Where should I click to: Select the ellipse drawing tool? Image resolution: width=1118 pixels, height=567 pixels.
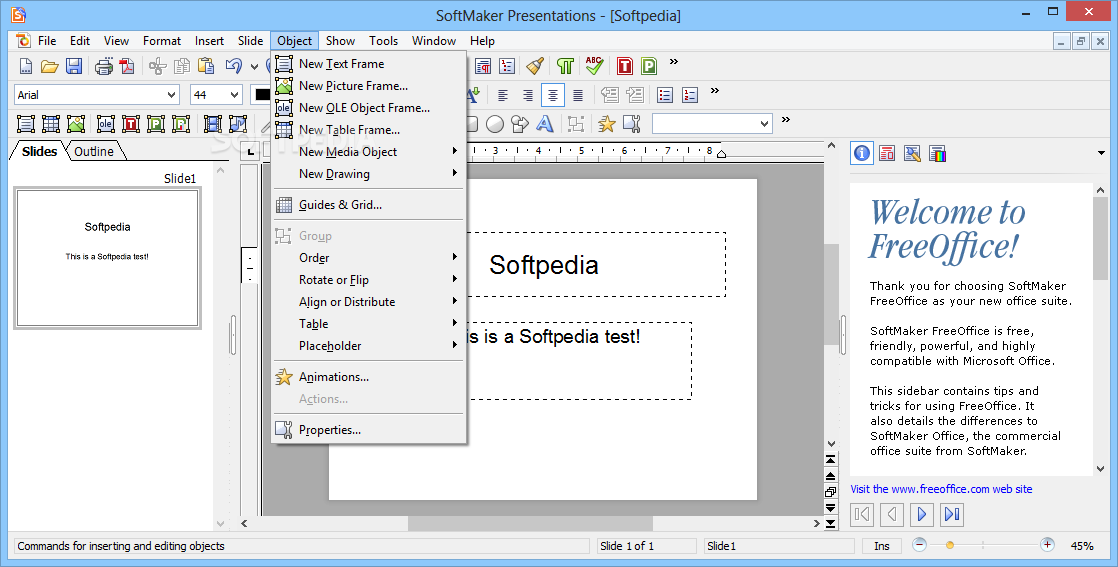point(495,124)
